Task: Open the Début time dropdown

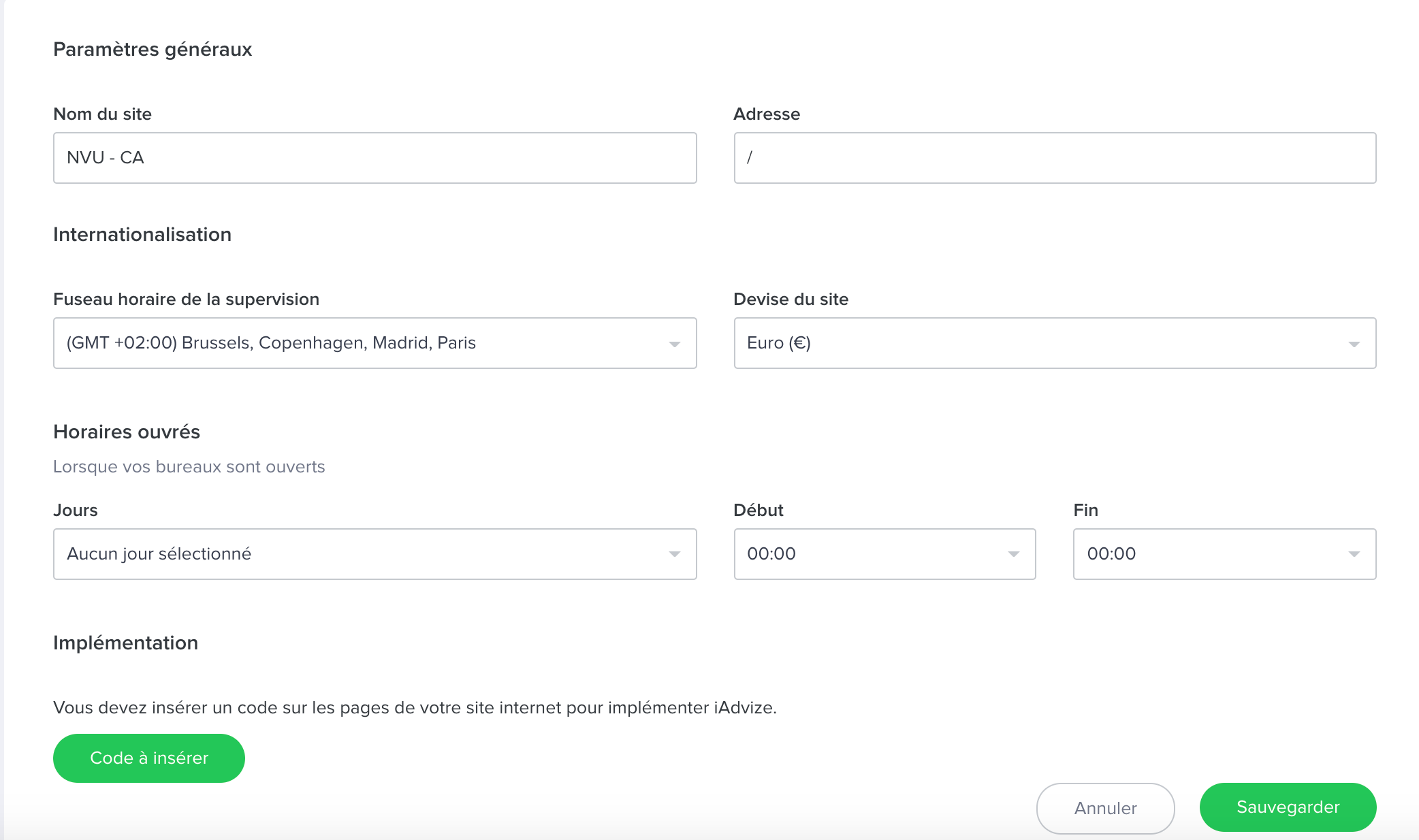Action: click(x=884, y=554)
